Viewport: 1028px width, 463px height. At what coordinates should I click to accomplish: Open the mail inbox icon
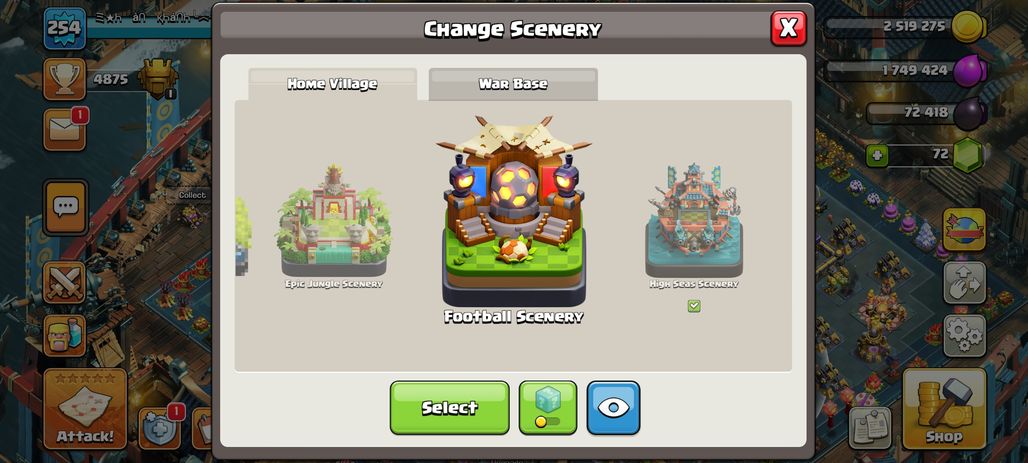point(65,129)
